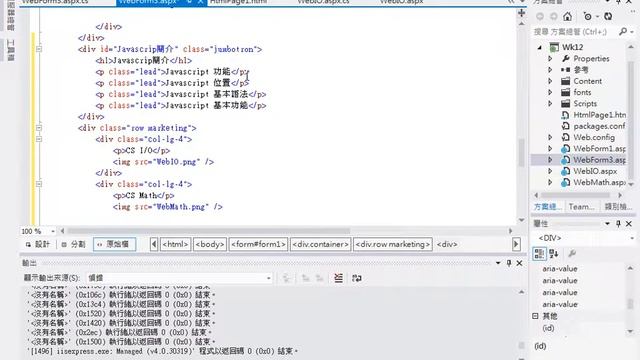Screen dimensions: 640x360
Task: Toggle word wrap icon in Output toolbar
Action: [x=357, y=278]
